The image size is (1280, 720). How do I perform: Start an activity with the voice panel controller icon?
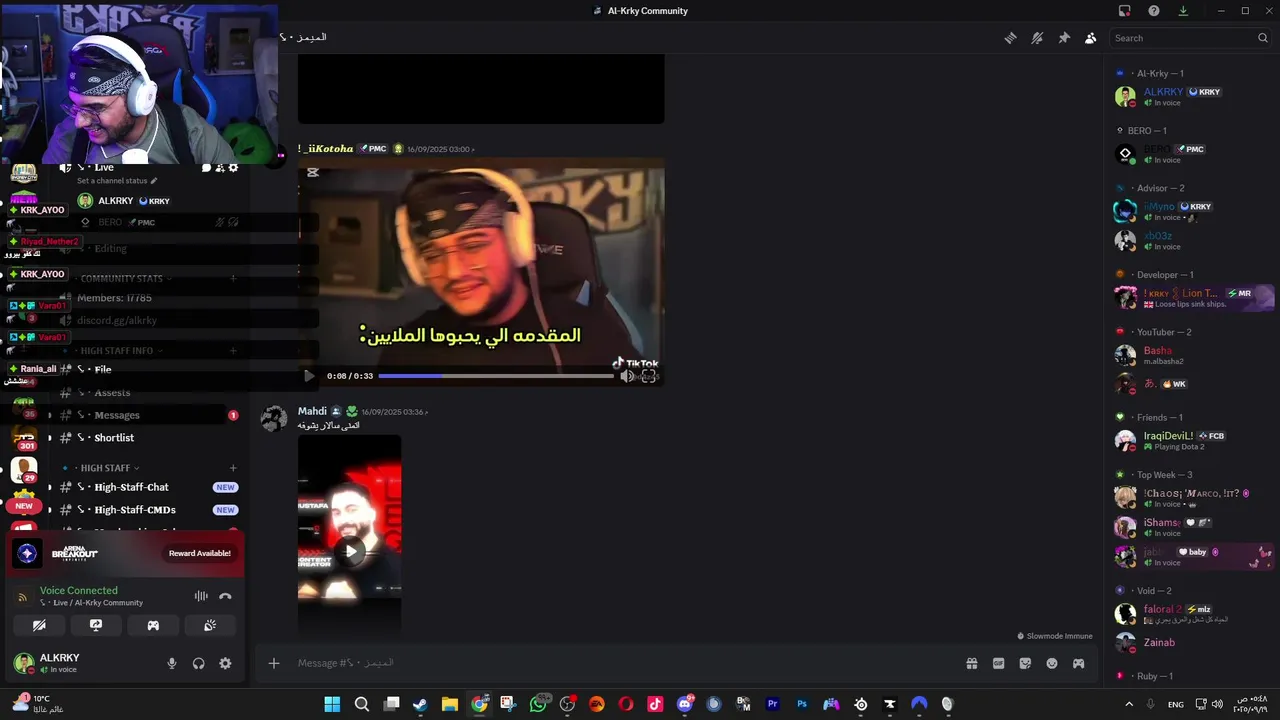(x=153, y=625)
